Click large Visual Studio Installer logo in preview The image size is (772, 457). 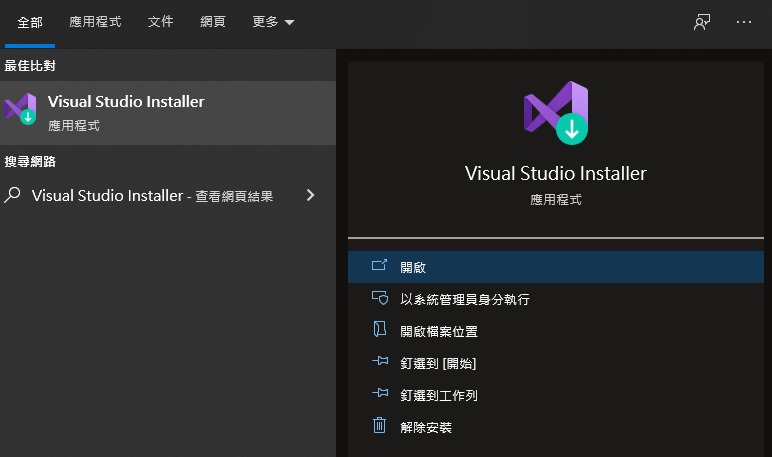pyautogui.click(x=556, y=113)
